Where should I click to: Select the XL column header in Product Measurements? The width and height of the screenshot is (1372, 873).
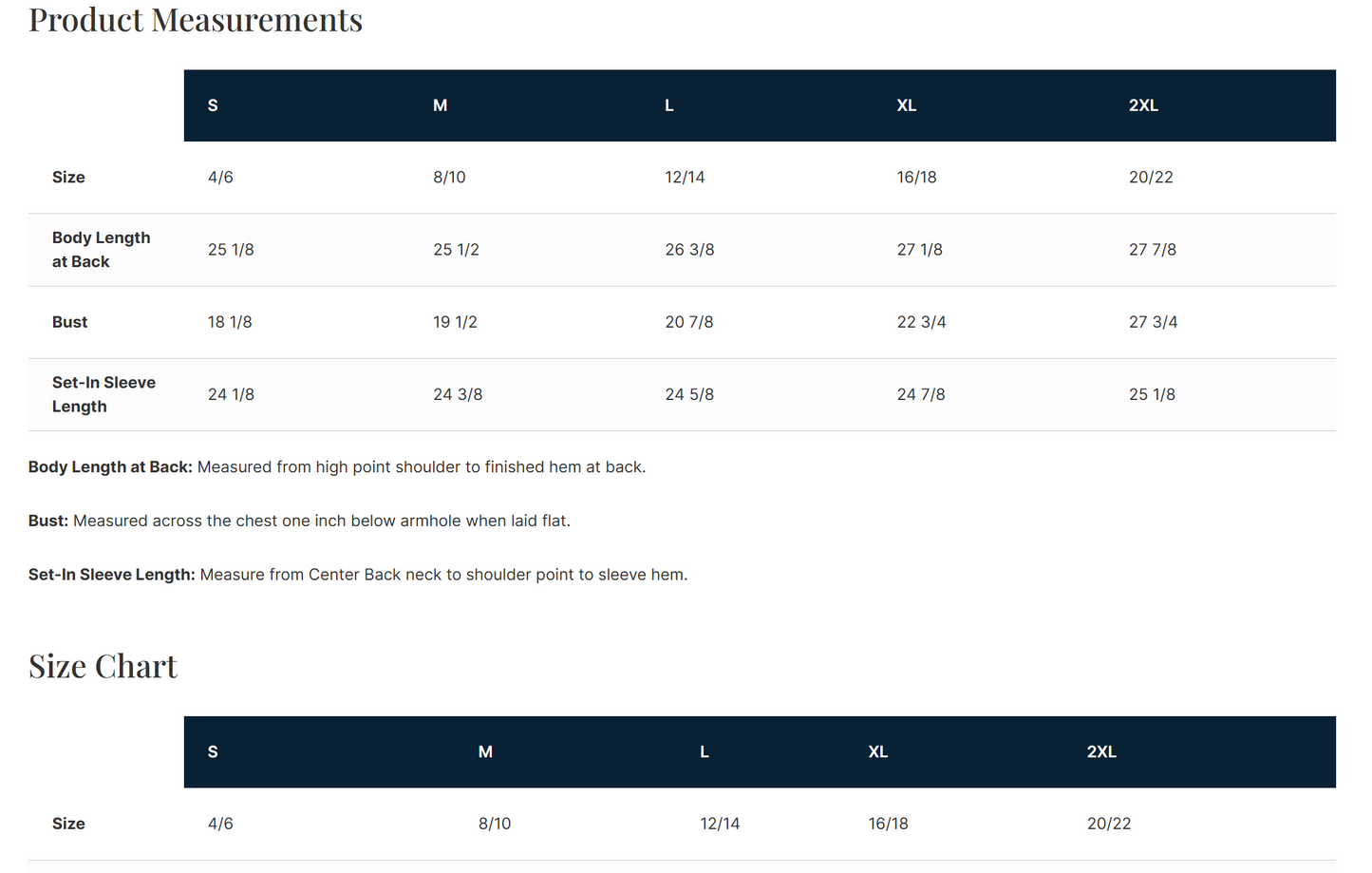click(x=907, y=105)
